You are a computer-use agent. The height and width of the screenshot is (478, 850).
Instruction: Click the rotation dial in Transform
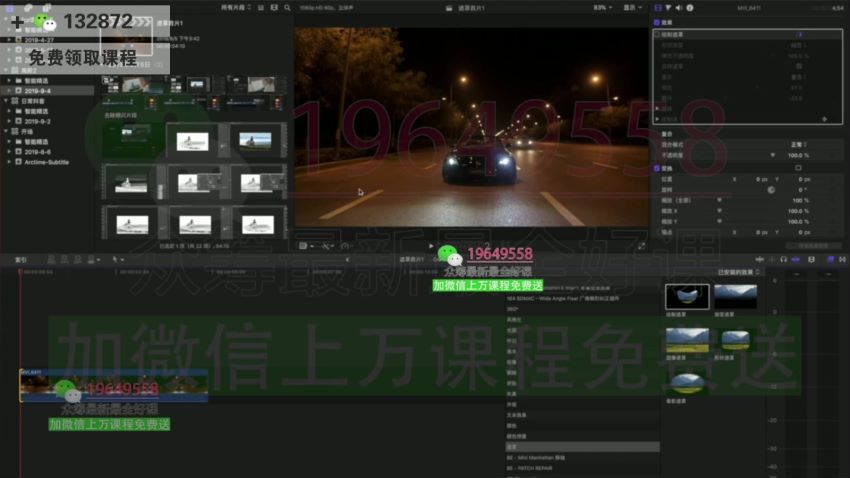pos(771,190)
